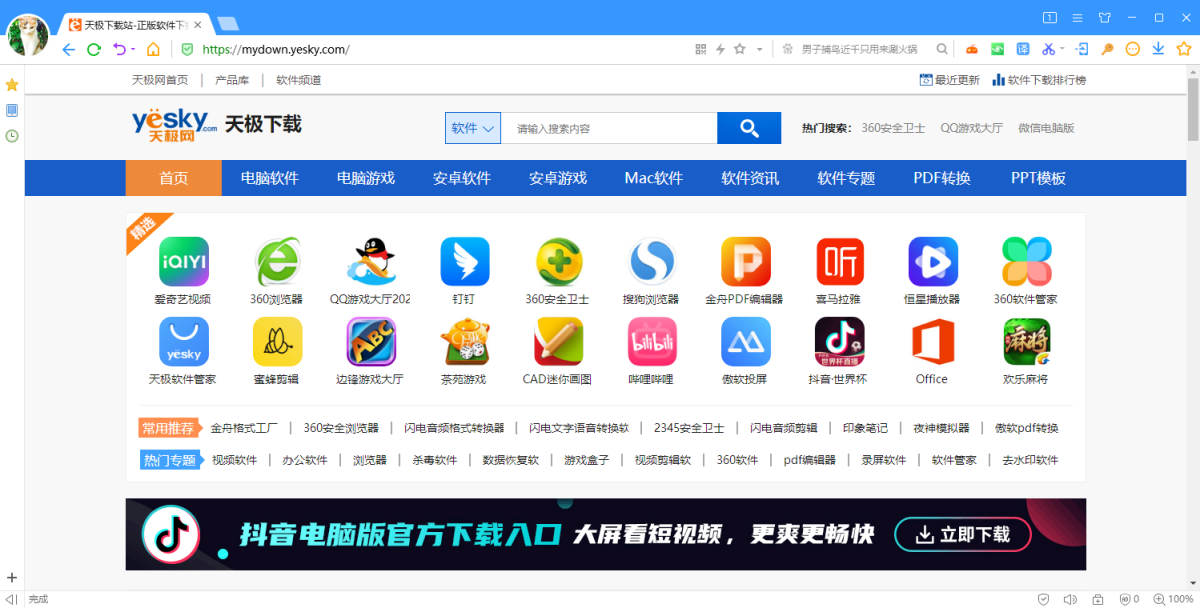Click the purple undo-close restore icon
The image size is (1200, 608).
pyautogui.click(x=120, y=49)
